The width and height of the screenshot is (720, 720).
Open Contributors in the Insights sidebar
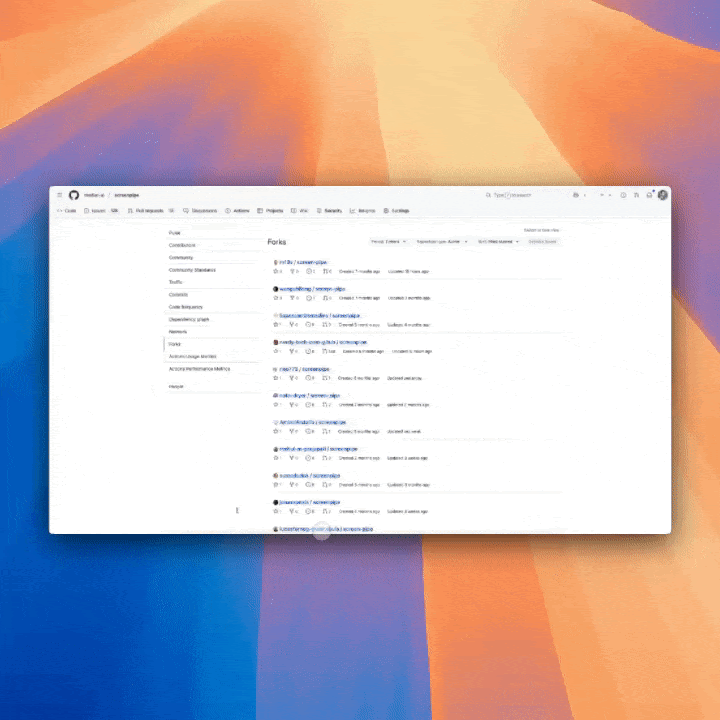pyautogui.click(x=182, y=245)
